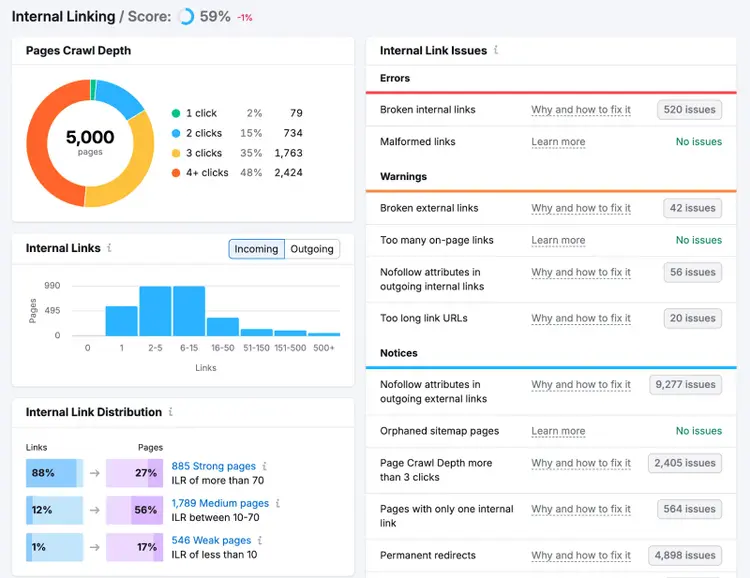This screenshot has width=750, height=578.
Task: Open info icon beside Internal Link Distribution
Action: pyautogui.click(x=171, y=411)
